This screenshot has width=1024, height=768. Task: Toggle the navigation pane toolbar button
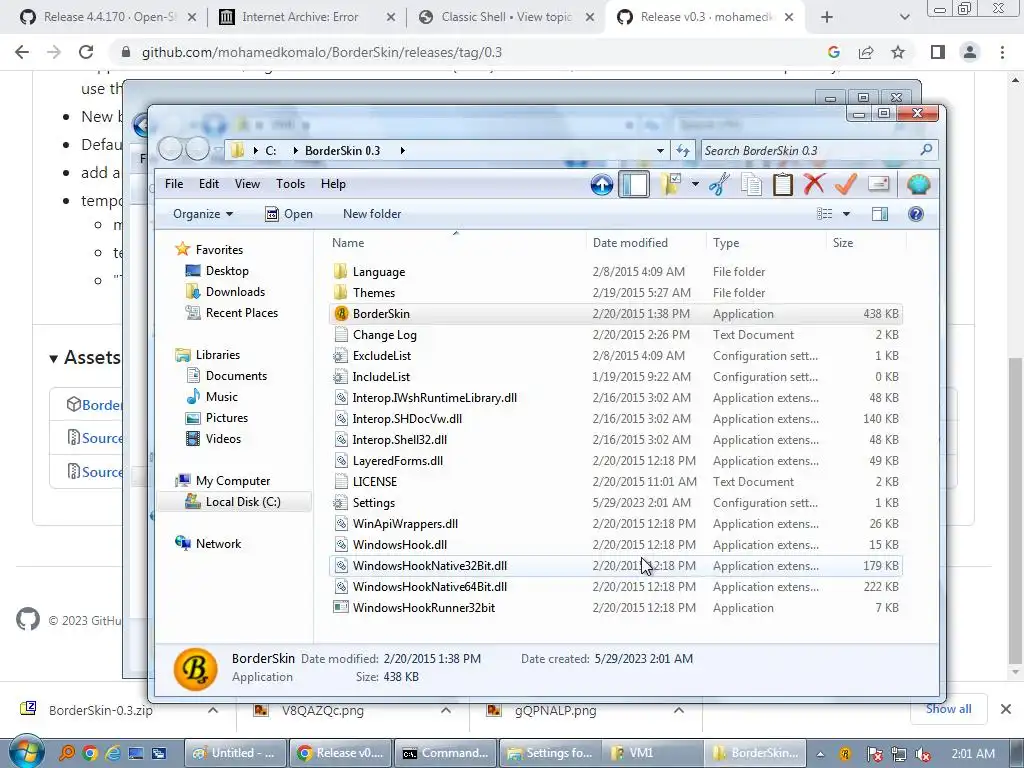coord(633,185)
